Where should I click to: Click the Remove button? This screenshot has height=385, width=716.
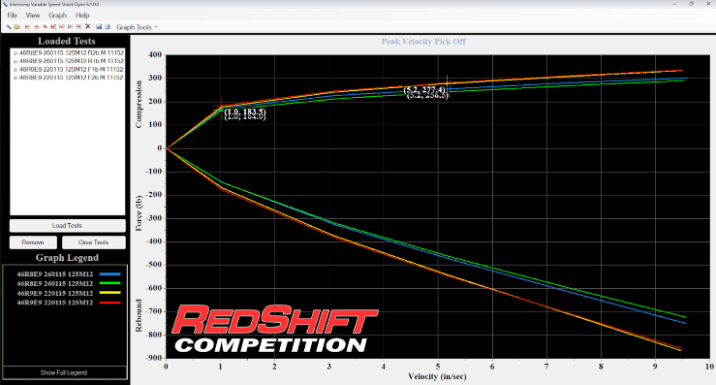[x=33, y=242]
